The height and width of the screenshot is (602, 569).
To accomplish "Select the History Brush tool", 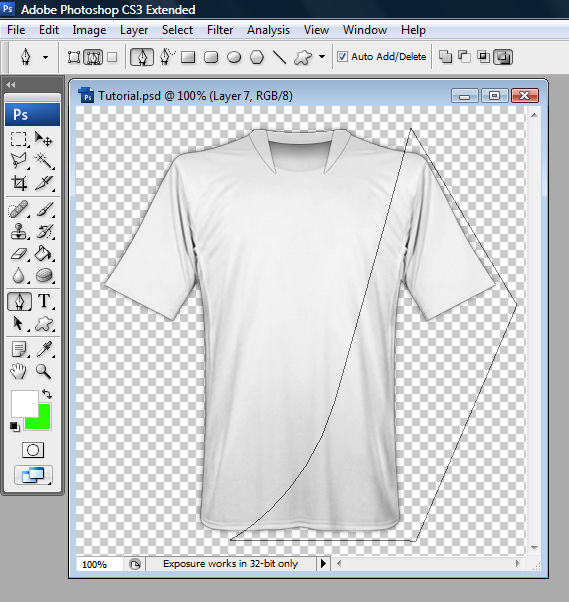I will coord(45,232).
